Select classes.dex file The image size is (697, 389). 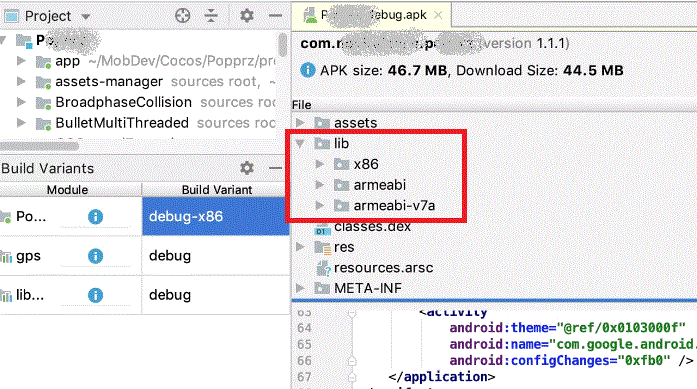(x=373, y=226)
